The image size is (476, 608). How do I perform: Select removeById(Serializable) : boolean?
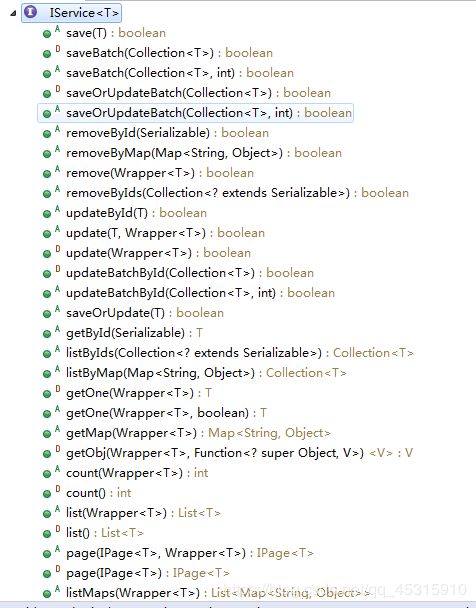click(167, 133)
